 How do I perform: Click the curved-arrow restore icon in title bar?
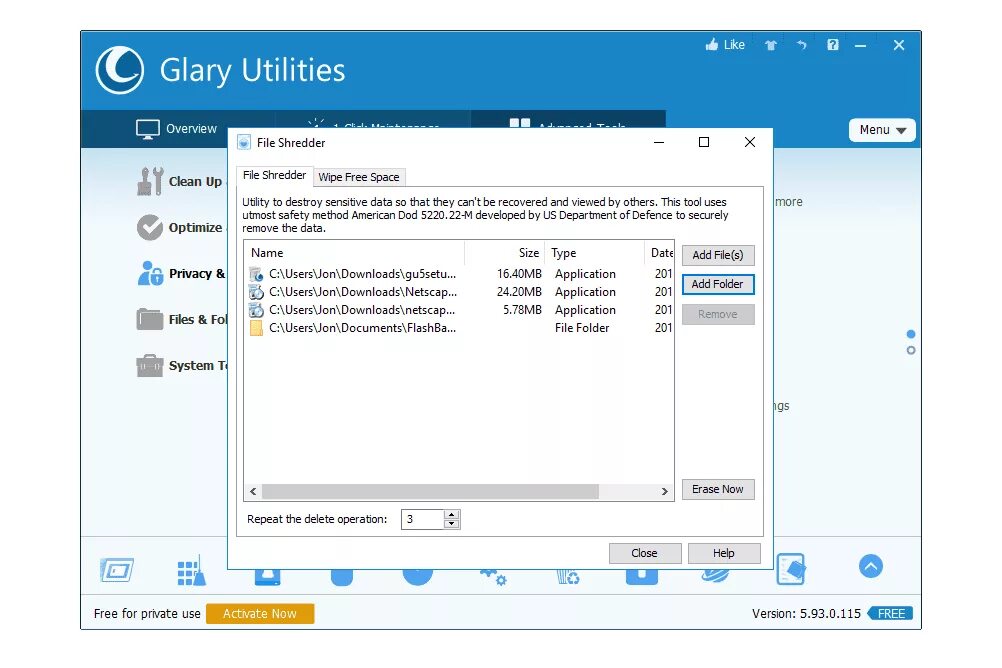pos(801,45)
